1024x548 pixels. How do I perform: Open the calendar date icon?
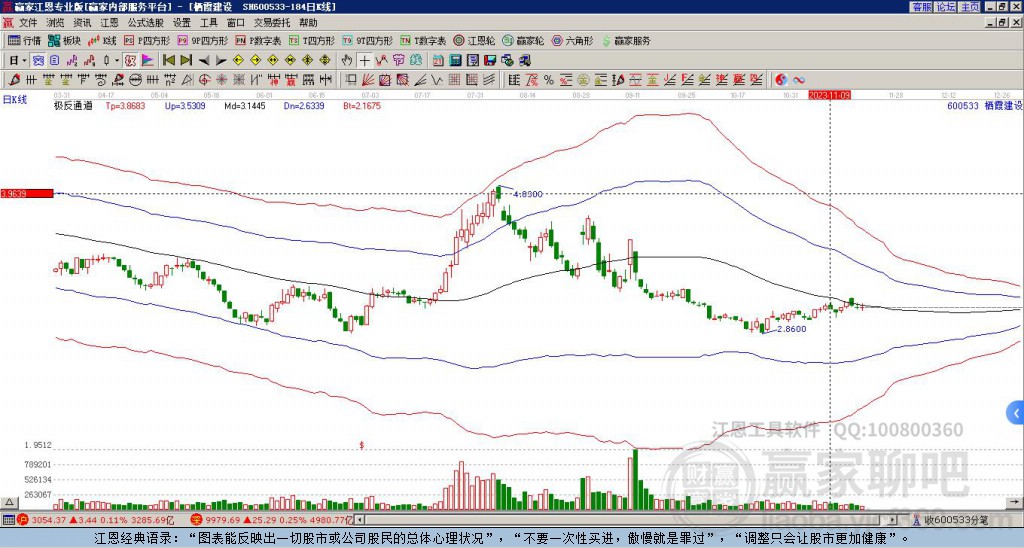438,60
